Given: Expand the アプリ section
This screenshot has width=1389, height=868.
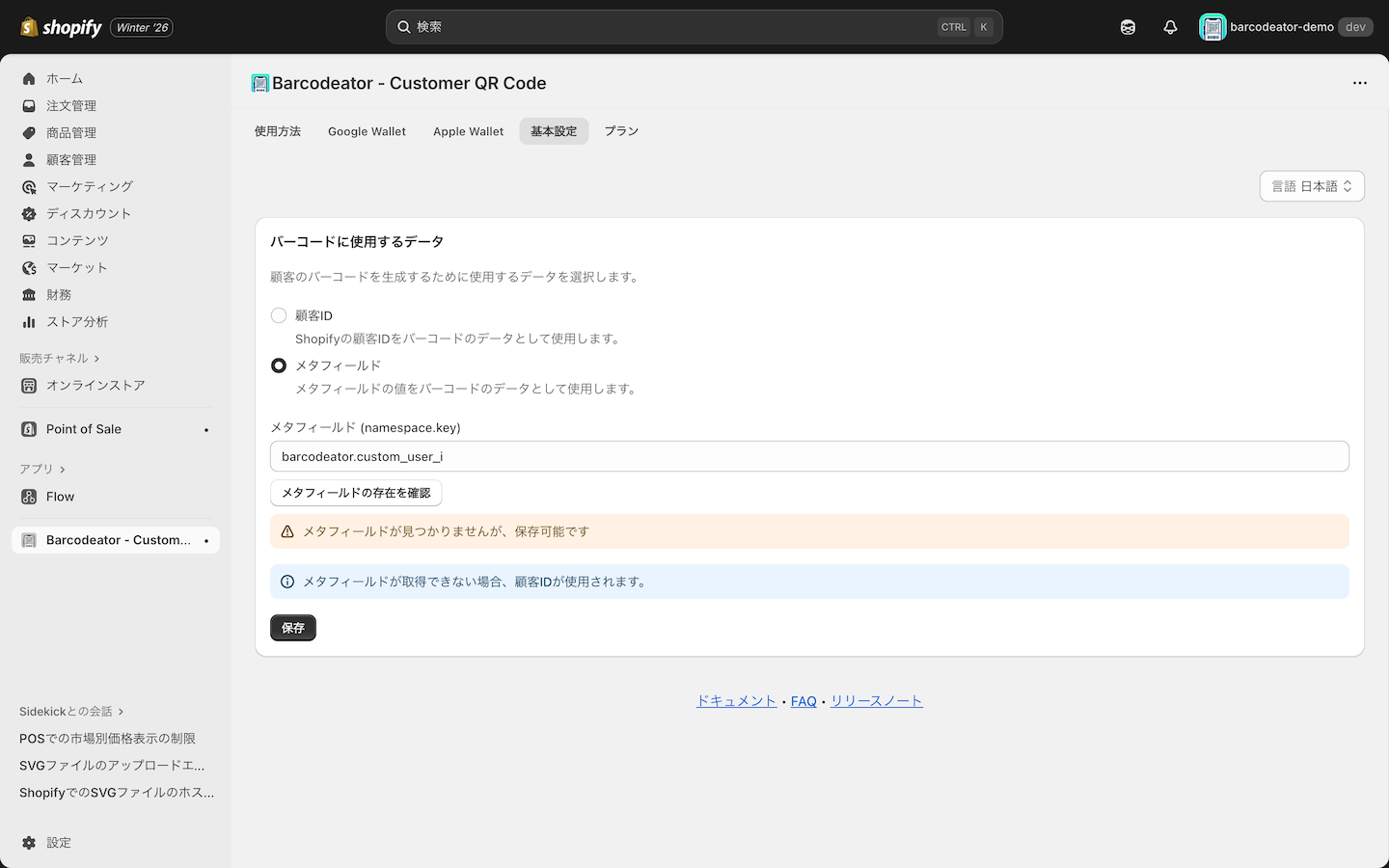Looking at the screenshot, I should [x=41, y=469].
